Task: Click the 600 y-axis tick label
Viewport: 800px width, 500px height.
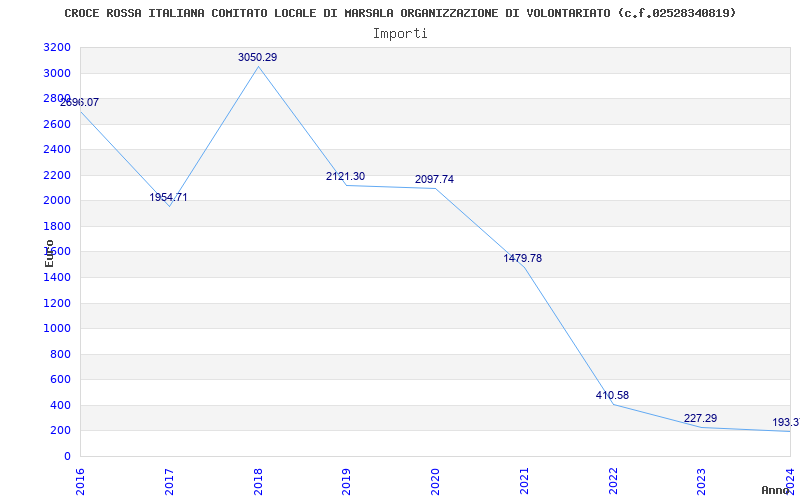Action: tap(61, 380)
